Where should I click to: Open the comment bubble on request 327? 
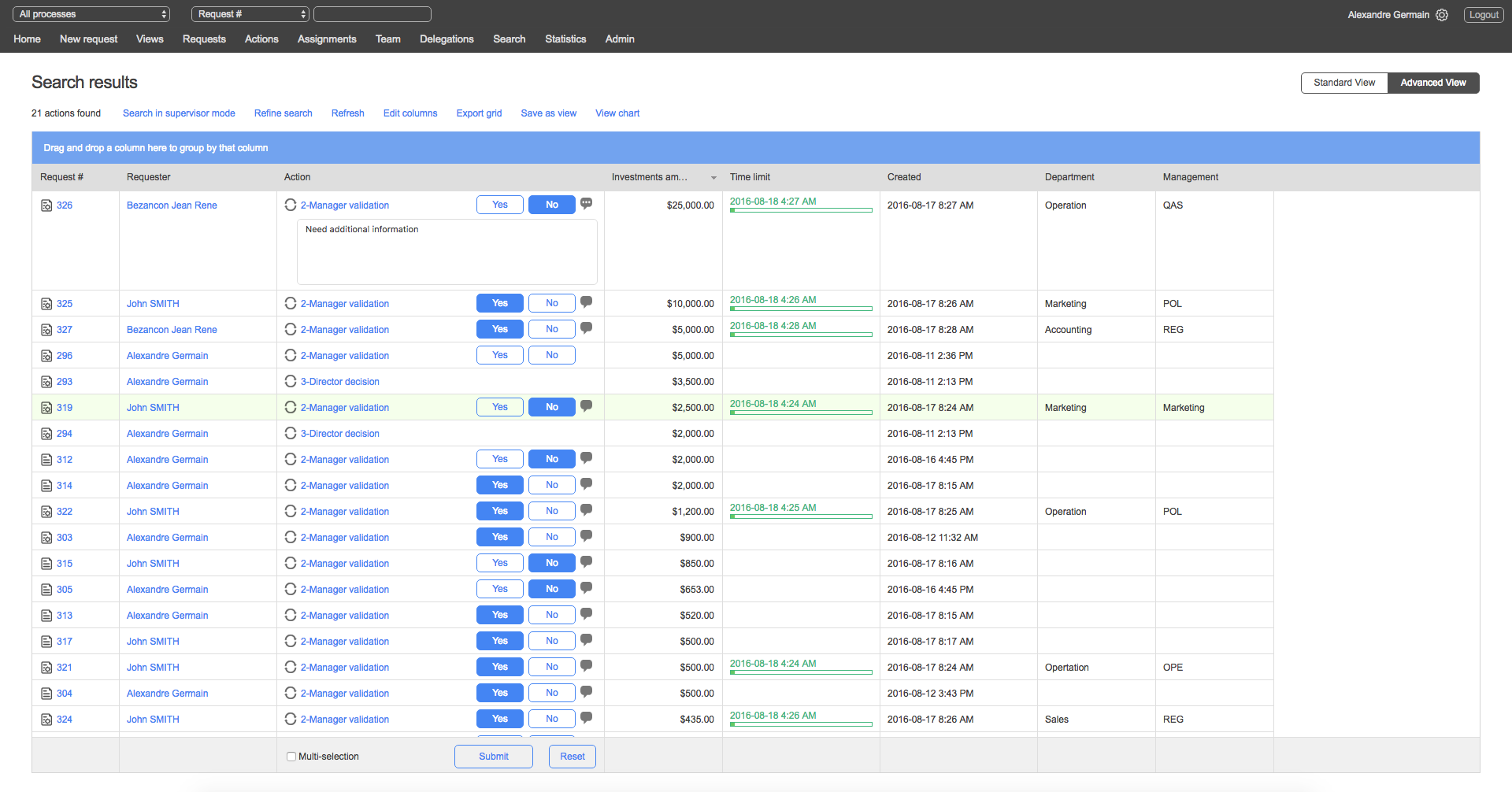586,328
